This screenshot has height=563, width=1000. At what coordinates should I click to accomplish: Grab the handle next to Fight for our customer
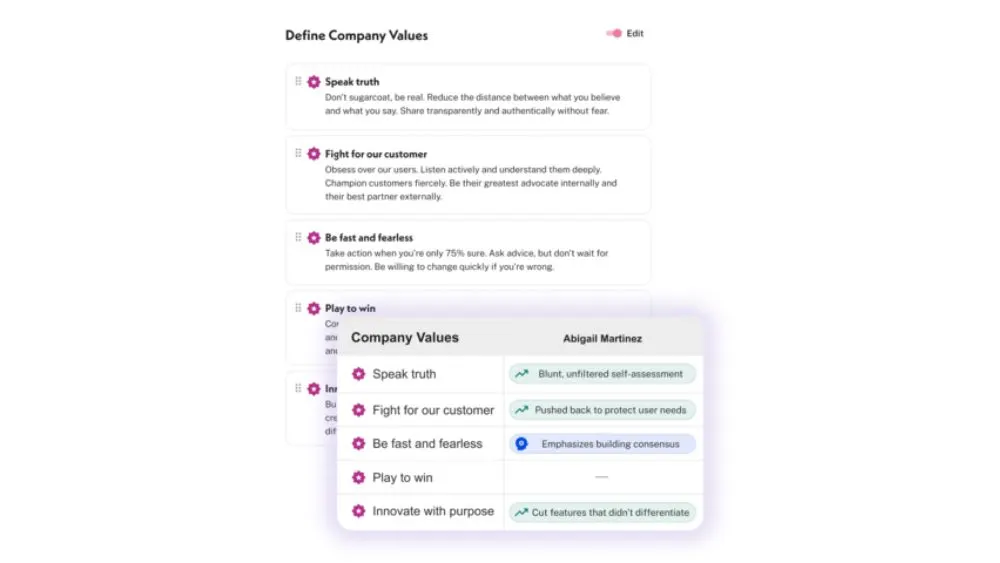[298, 153]
